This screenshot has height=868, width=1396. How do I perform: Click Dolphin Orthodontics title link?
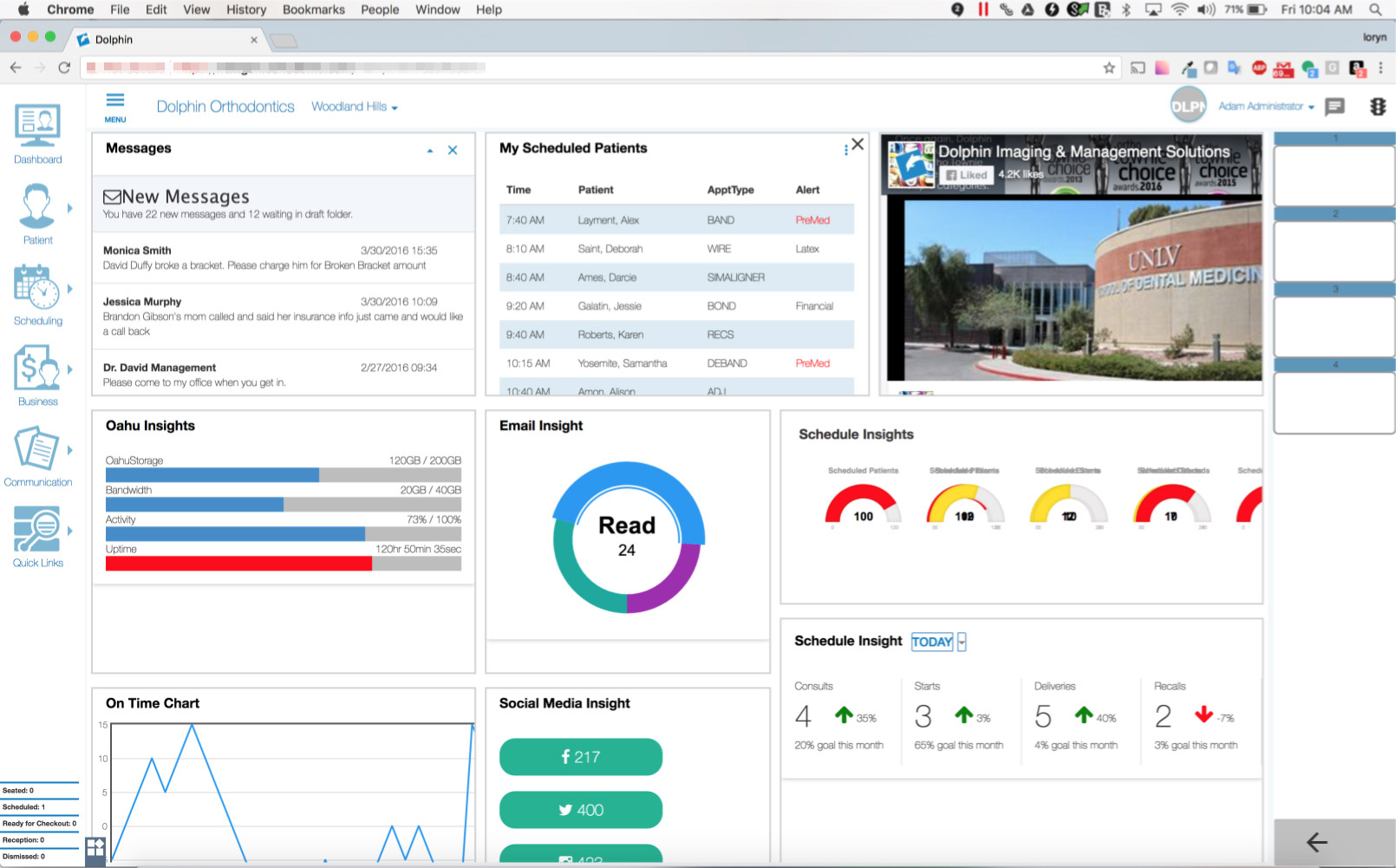[x=225, y=107]
